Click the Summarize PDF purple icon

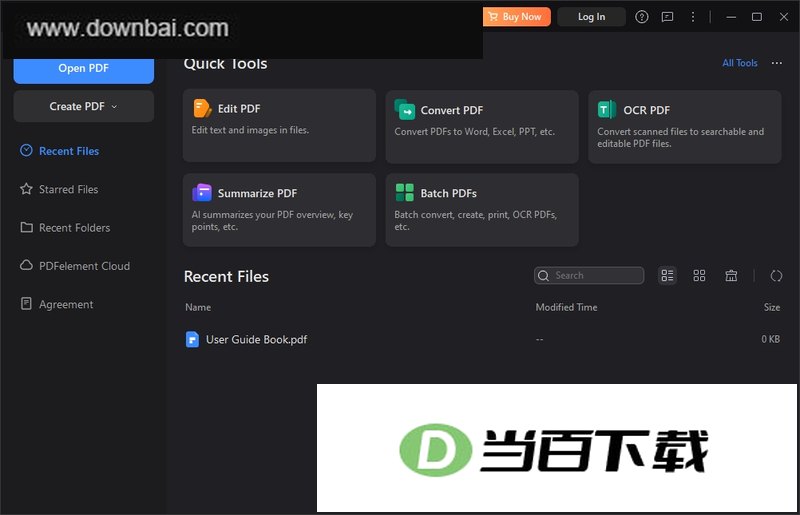tap(202, 193)
